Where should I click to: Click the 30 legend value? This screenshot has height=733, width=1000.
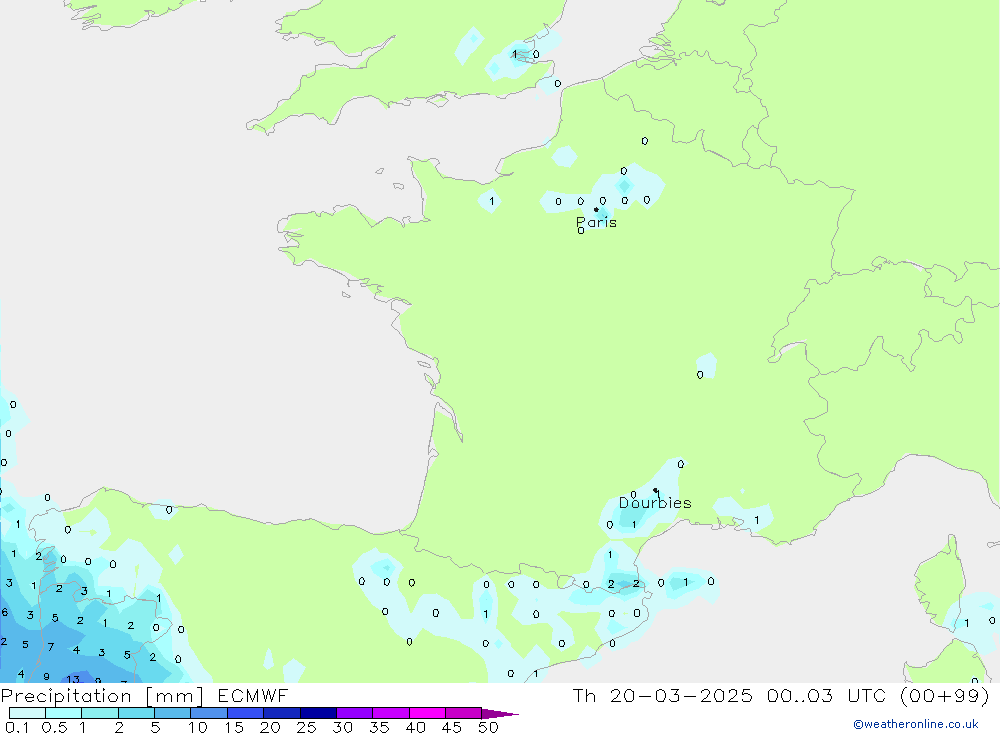[343, 727]
